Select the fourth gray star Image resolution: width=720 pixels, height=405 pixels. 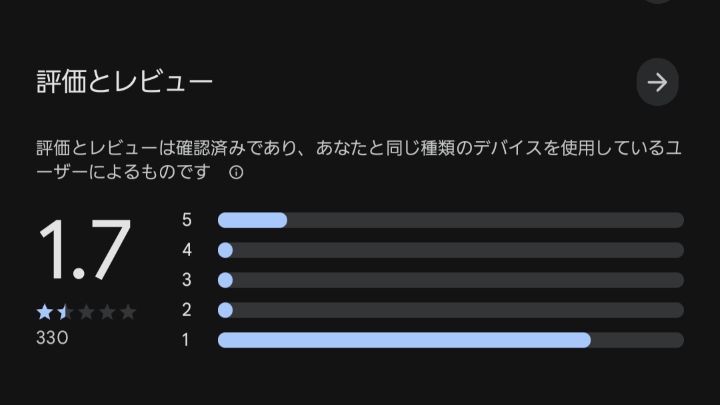coord(107,312)
